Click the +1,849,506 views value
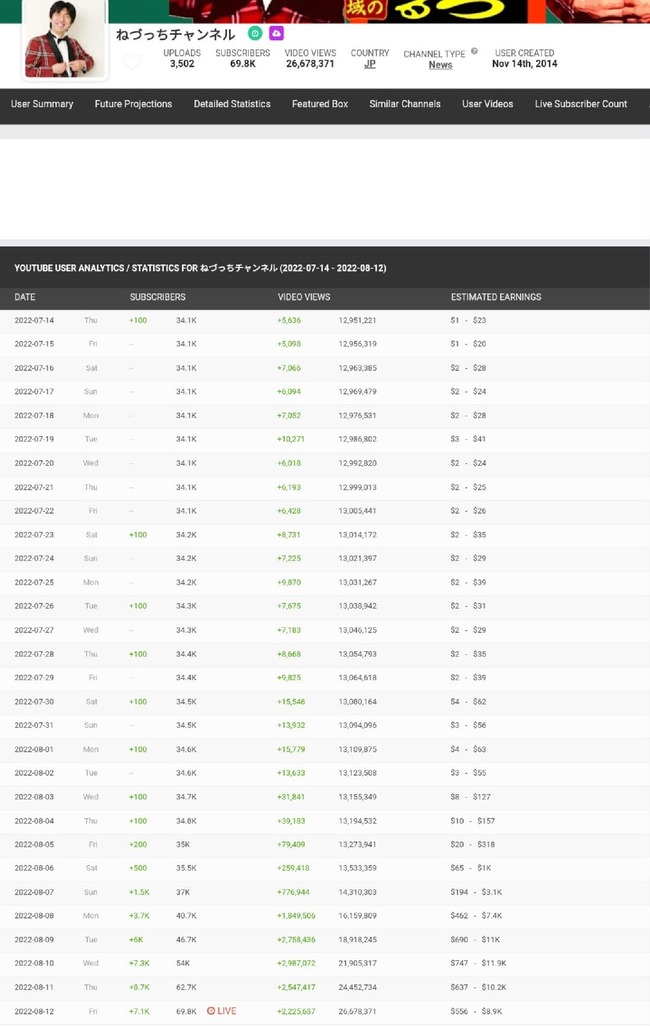650x1026 pixels. [297, 915]
